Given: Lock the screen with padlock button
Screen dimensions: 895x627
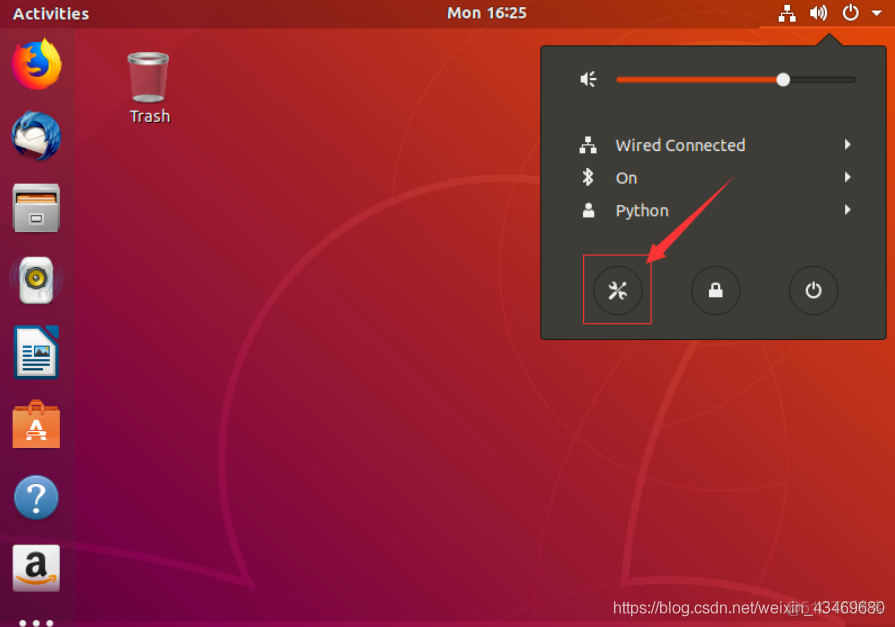Looking at the screenshot, I should click(x=715, y=291).
